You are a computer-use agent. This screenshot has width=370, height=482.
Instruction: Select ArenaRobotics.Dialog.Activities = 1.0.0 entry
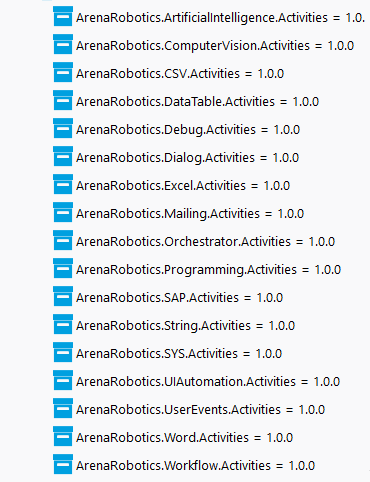[187, 158]
